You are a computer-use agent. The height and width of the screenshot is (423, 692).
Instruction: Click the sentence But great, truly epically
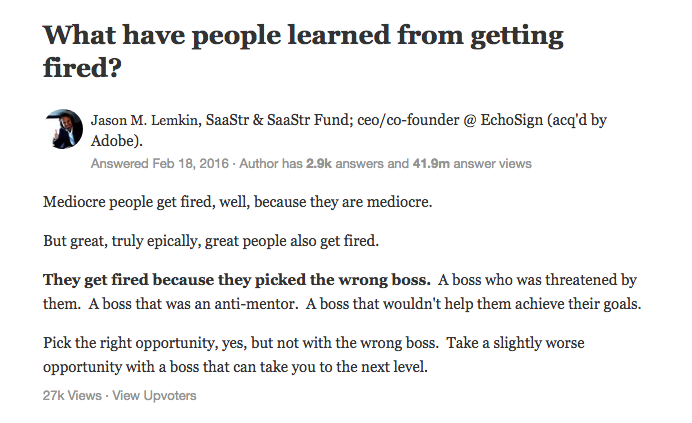click(211, 242)
